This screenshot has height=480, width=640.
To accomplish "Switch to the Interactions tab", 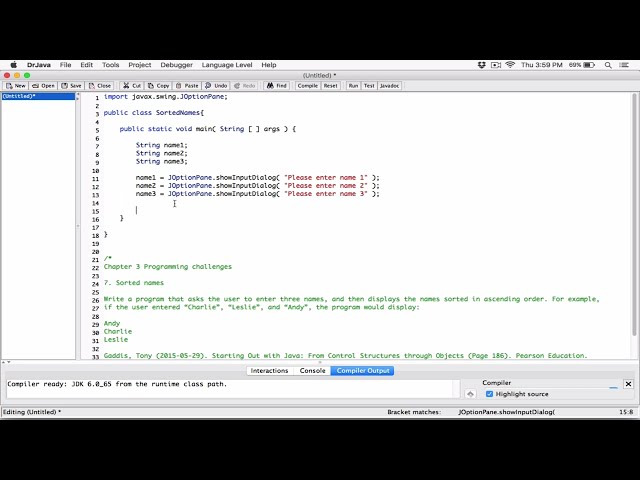I will tap(269, 371).
